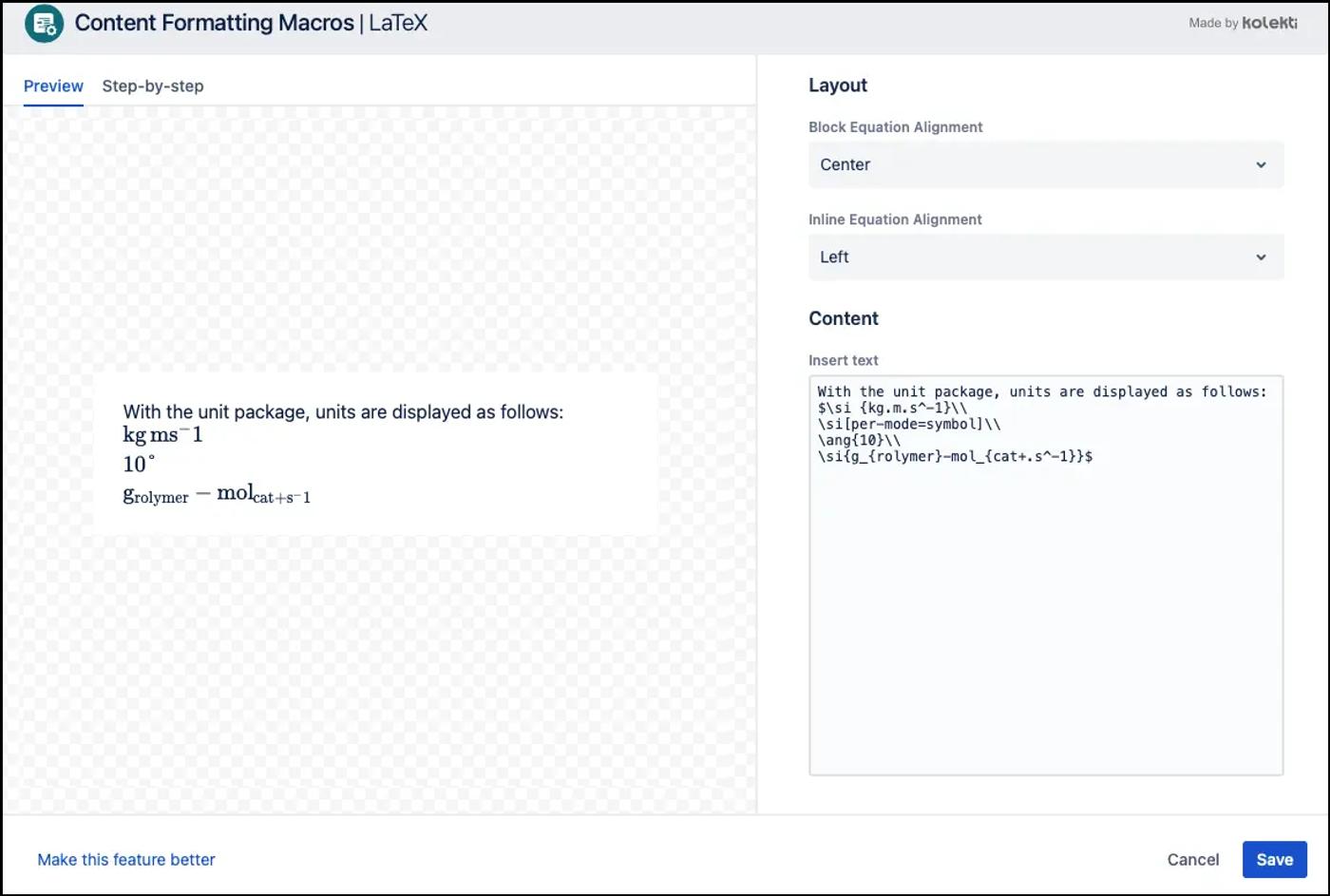Click the '\ang{10}\\' line in the editor
Screen dimensions: 1330x896
tap(859, 440)
